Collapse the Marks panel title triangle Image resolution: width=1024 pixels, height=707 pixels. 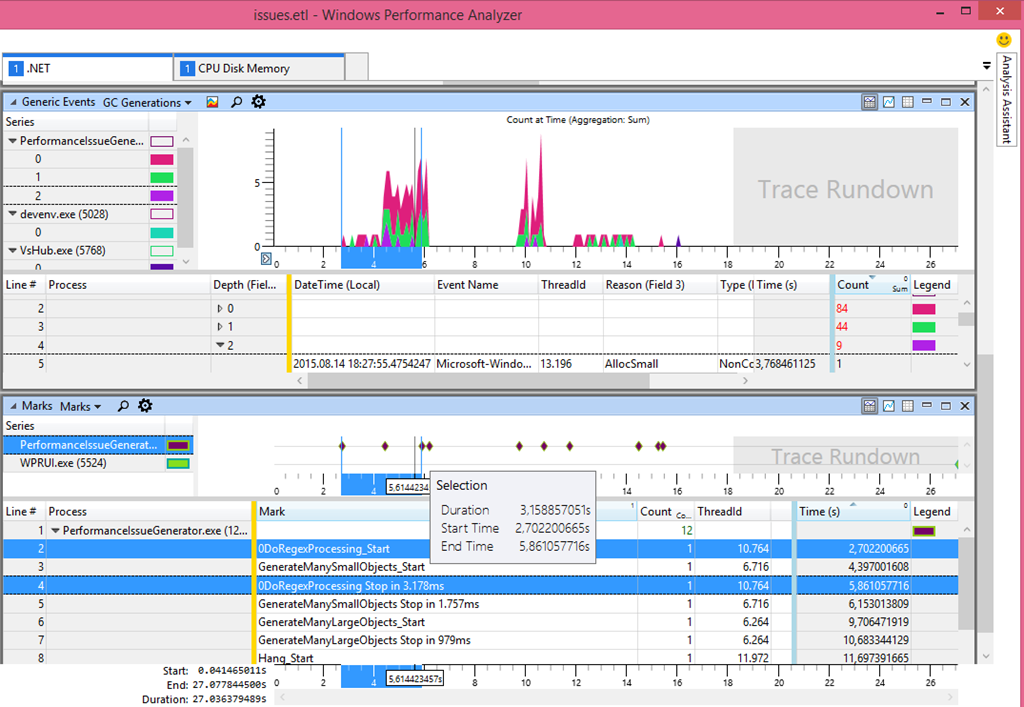[x=13, y=406]
